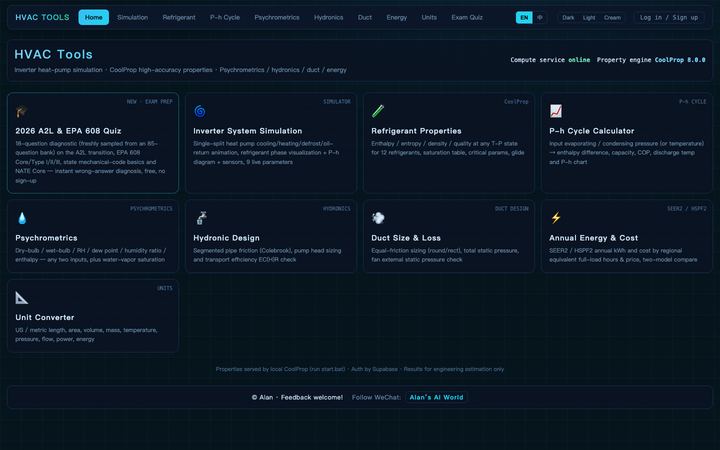Open the Exam Quiz nav tab
720x450 pixels.
pyautogui.click(x=467, y=17)
